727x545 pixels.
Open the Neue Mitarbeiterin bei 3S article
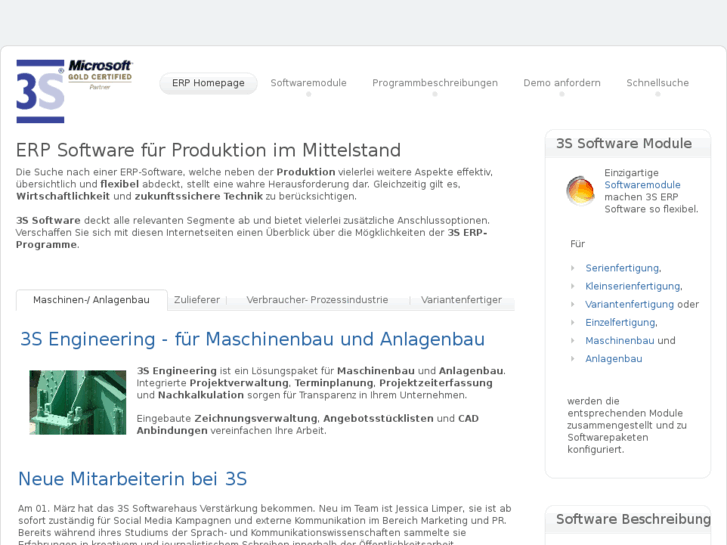[x=133, y=479]
